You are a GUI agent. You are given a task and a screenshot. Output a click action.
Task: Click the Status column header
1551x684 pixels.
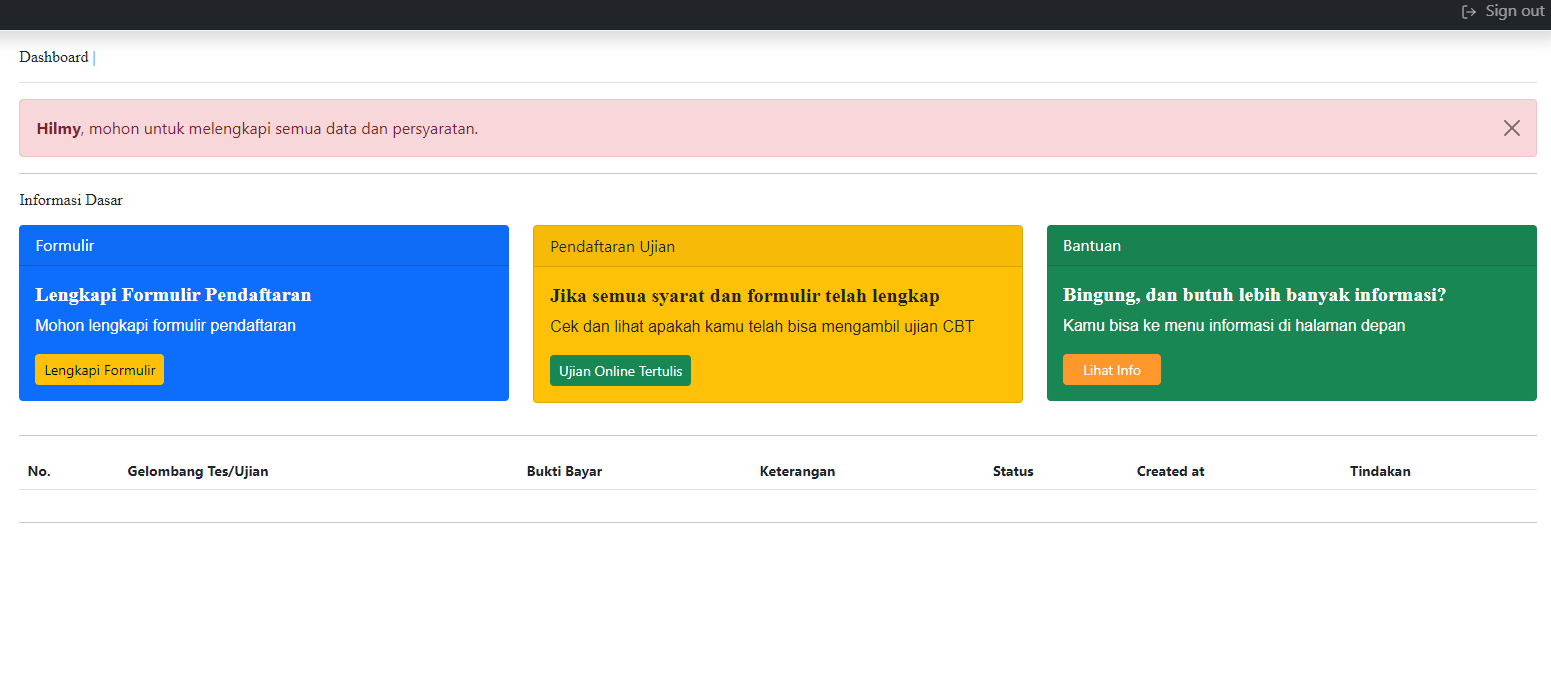(x=1013, y=472)
